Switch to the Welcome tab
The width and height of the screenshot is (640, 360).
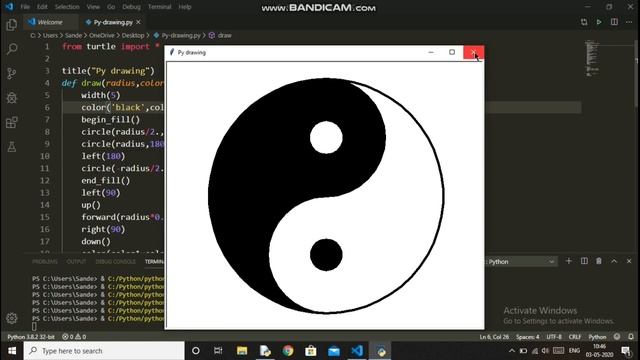tap(50, 22)
